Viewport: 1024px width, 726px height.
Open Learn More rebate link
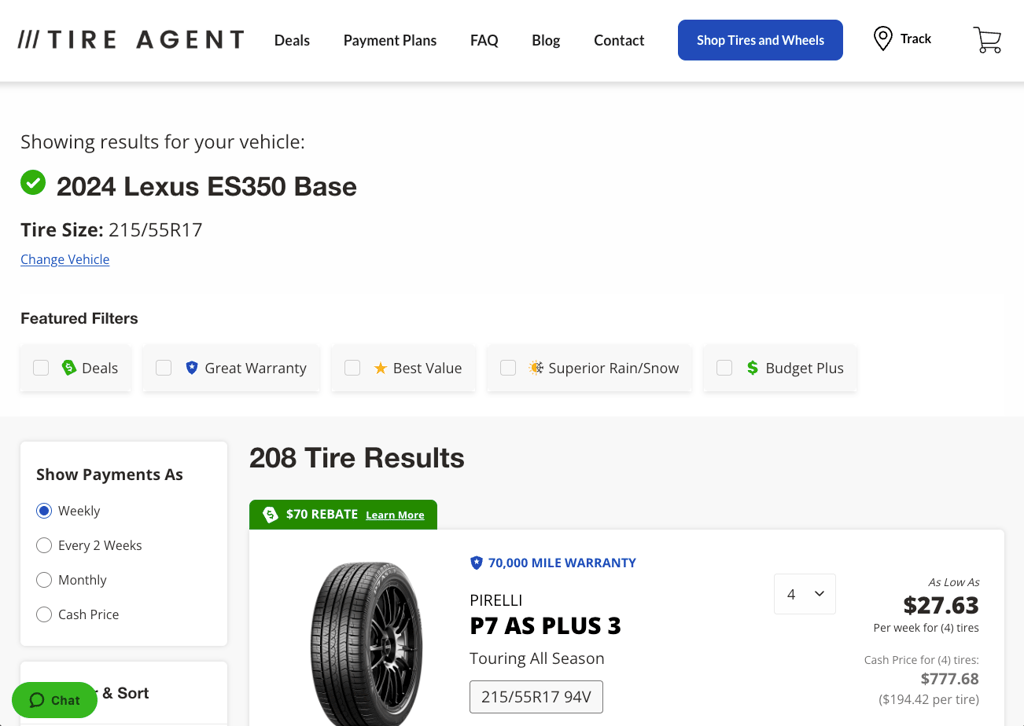click(394, 515)
